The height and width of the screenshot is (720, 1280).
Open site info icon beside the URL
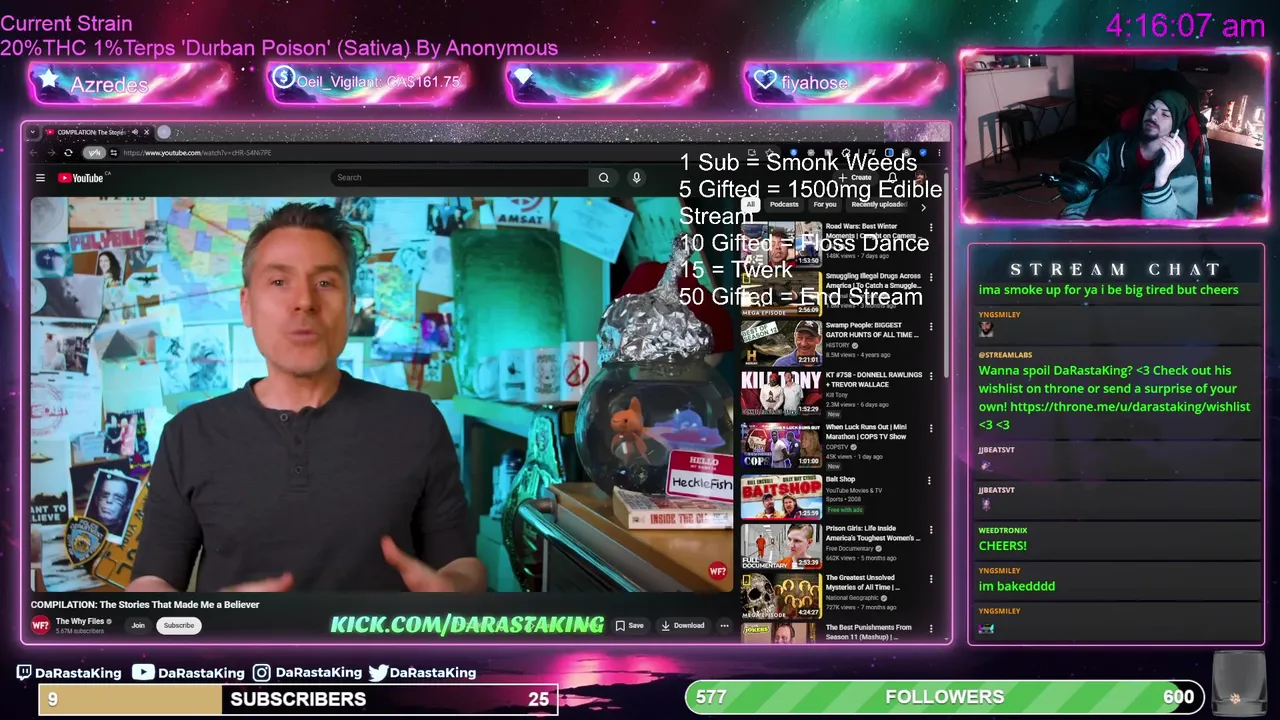coord(113,153)
